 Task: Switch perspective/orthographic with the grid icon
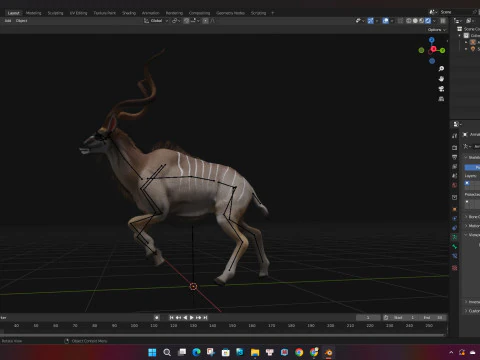441,99
